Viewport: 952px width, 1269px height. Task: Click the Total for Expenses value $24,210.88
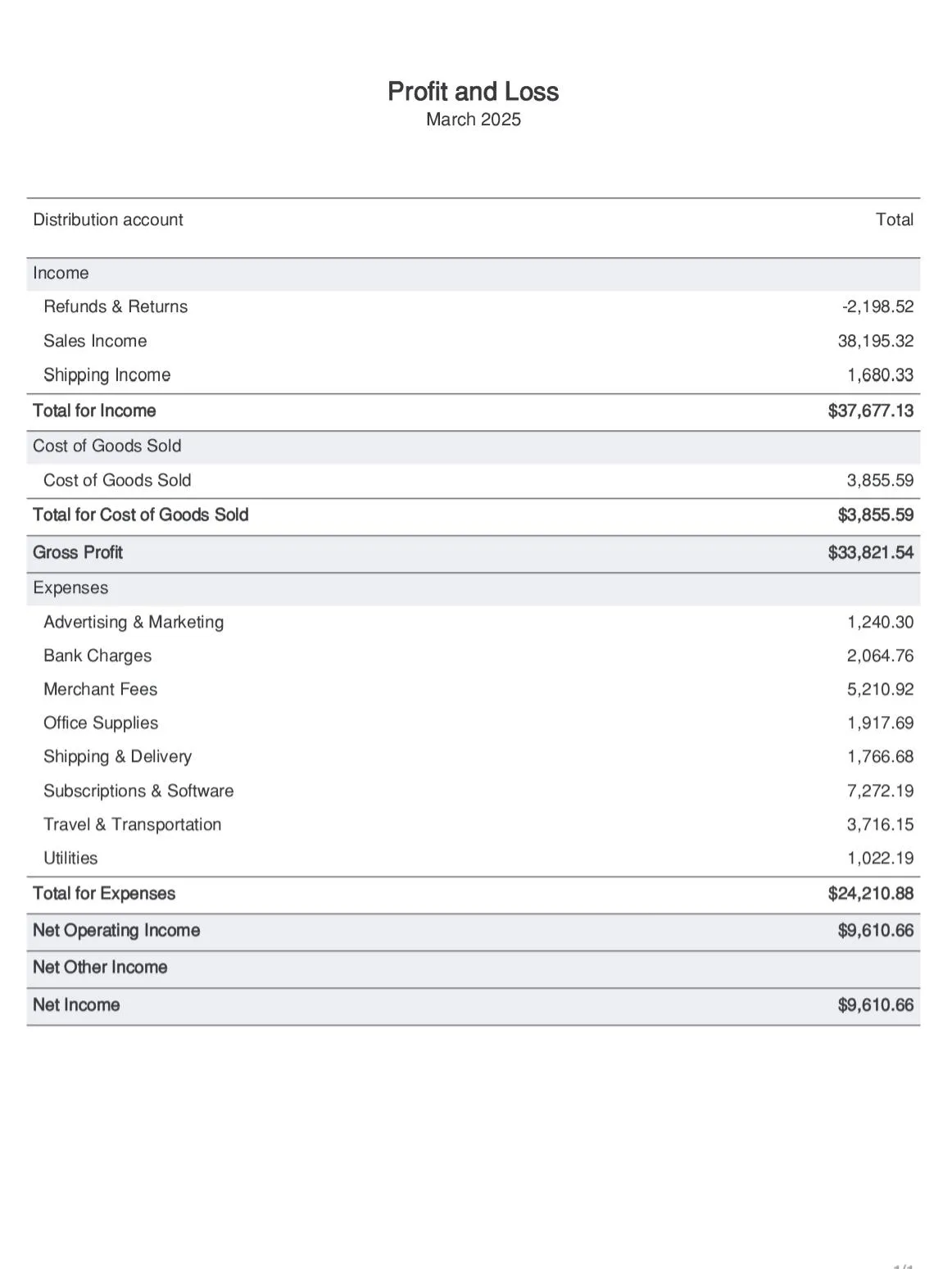(870, 894)
